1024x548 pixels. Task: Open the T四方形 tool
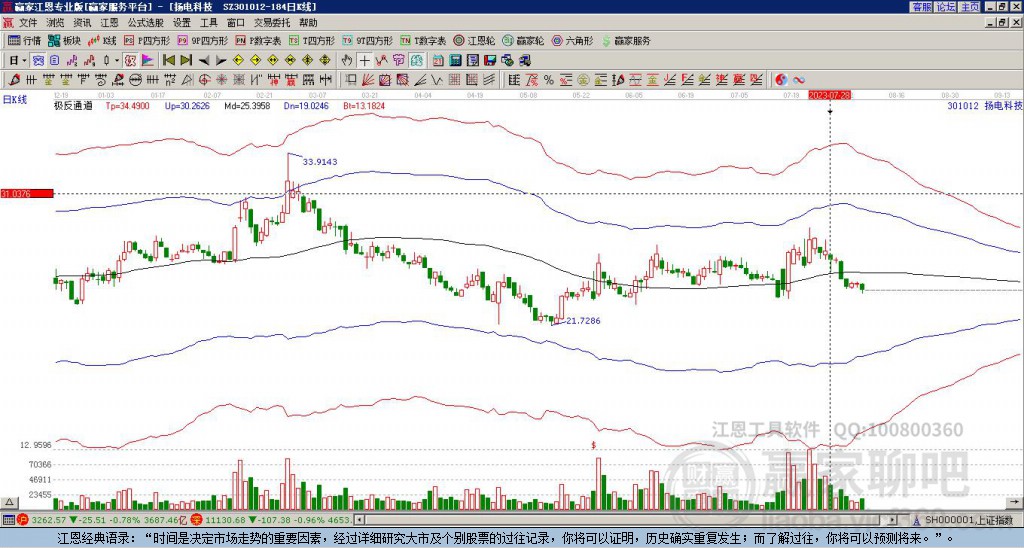312,40
